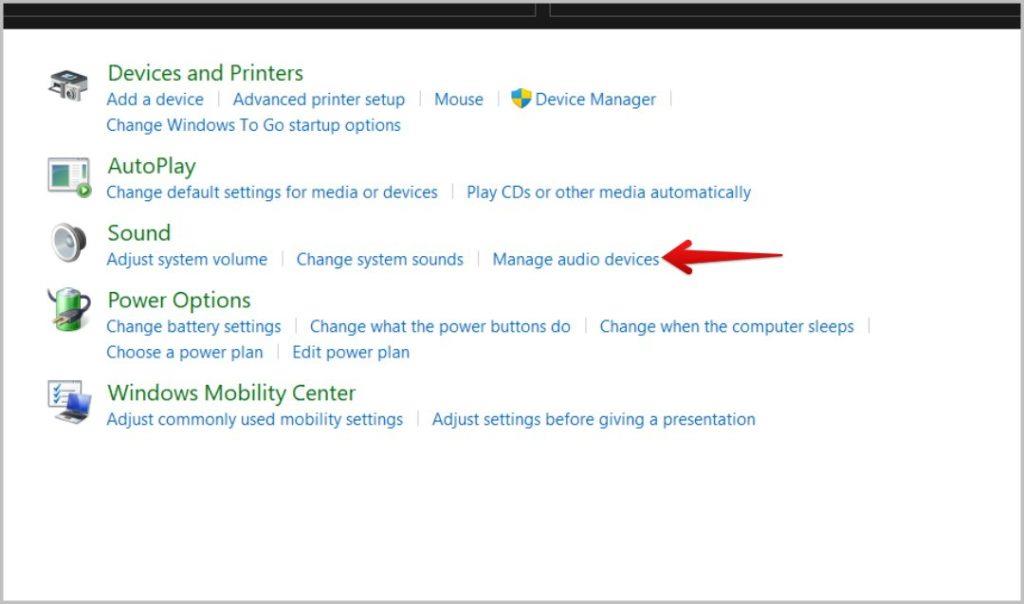Screen dimensions: 1024x604
Task: Open the Devices and Printers heading
Action: pyautogui.click(x=205, y=73)
